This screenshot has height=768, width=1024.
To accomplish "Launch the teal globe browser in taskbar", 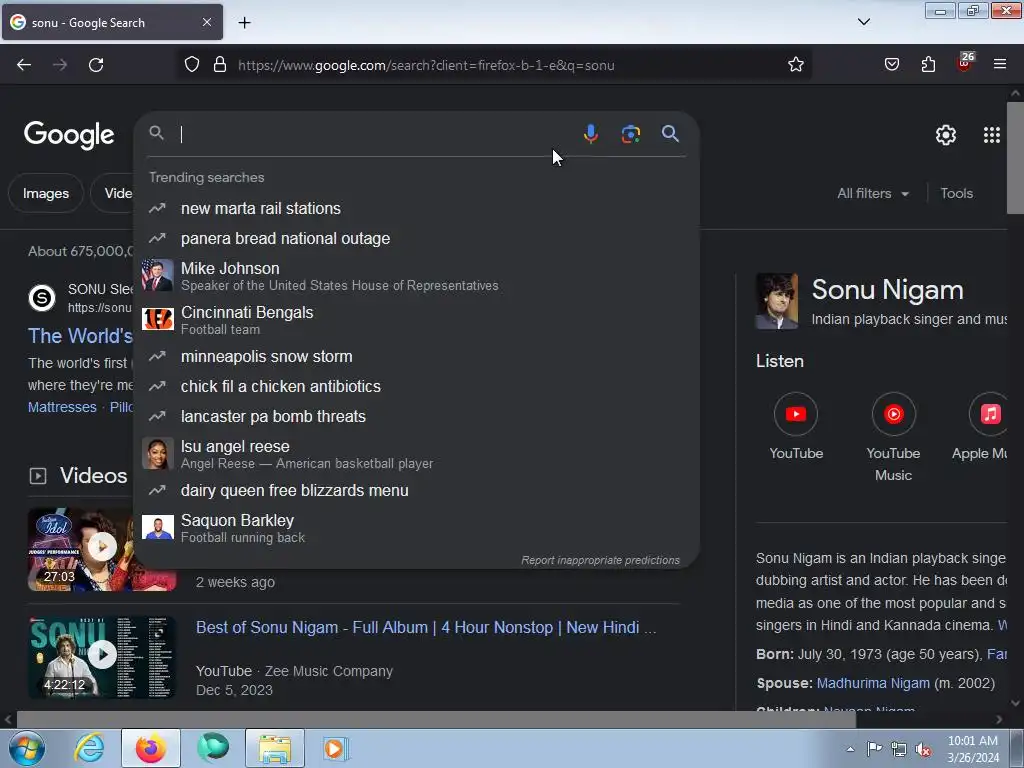I will (213, 748).
